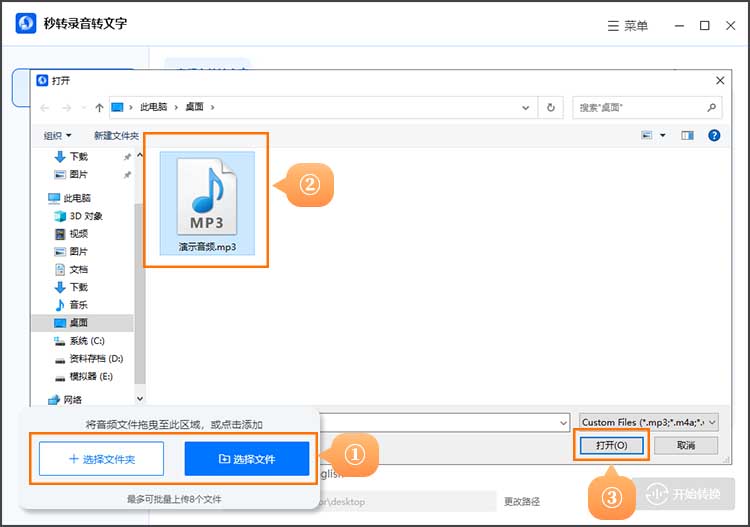The width and height of the screenshot is (750, 527).
Task: Click the 取消 button
Action: click(686, 445)
